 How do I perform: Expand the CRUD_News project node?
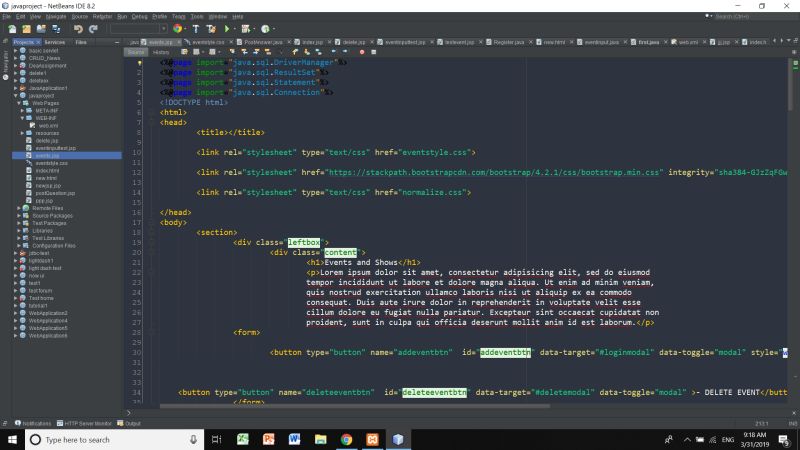(x=16, y=58)
